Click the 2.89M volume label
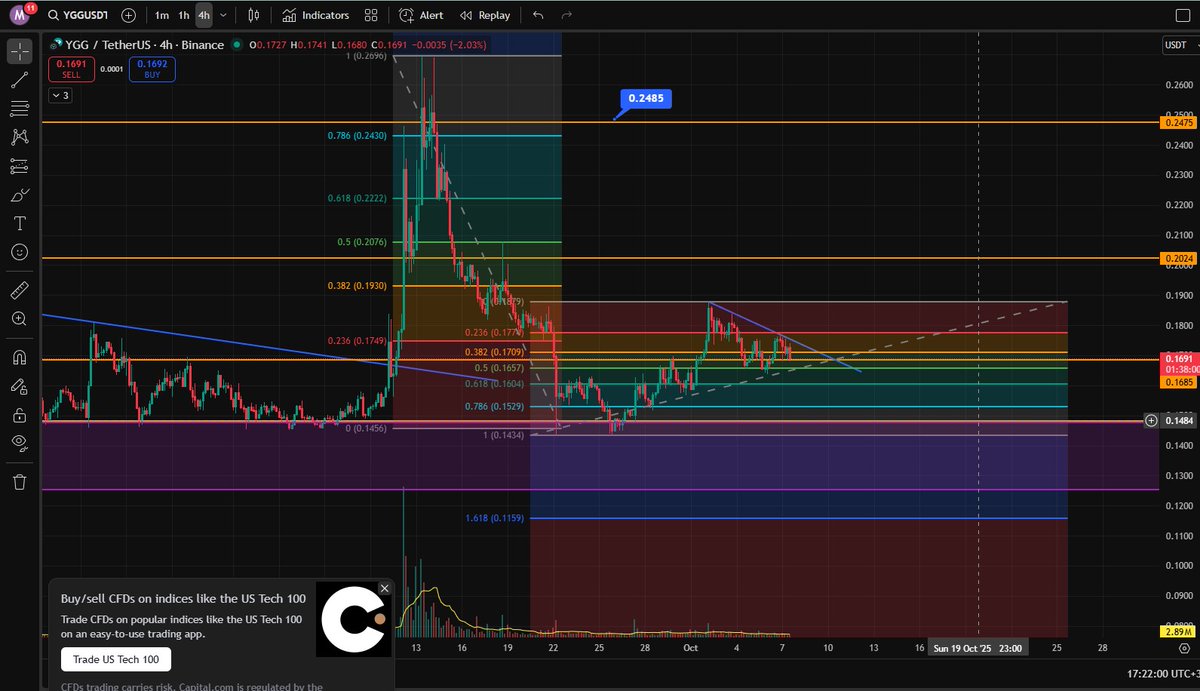Viewport: 1200px width, 691px height. coord(1177,633)
